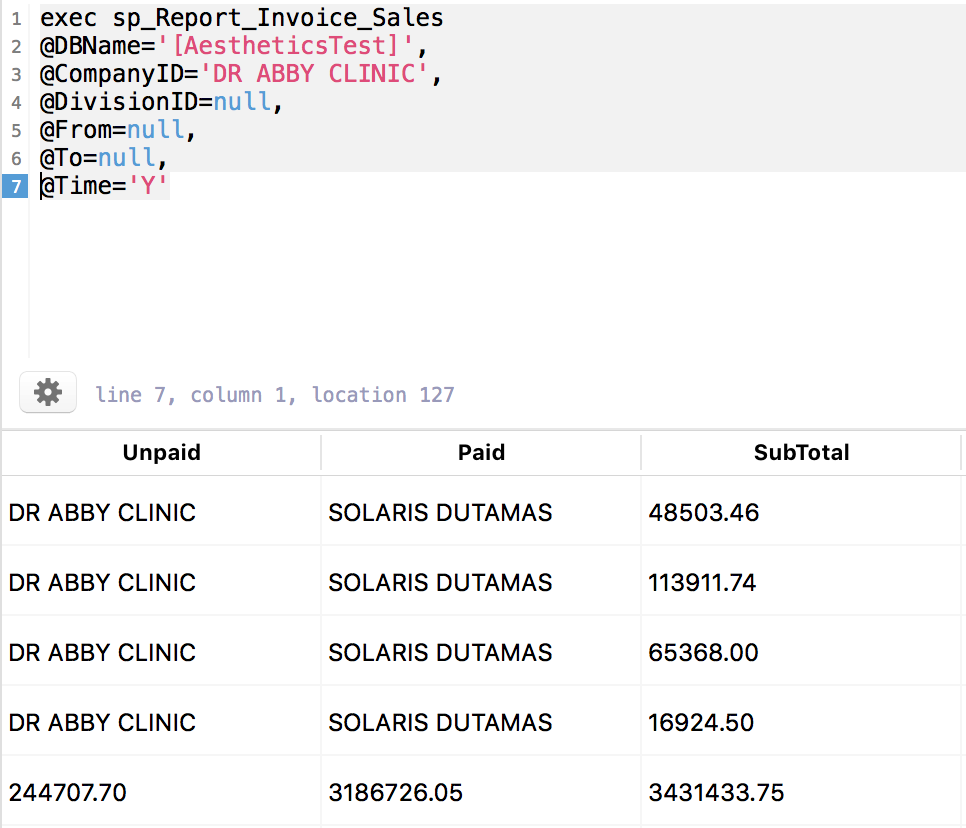This screenshot has width=966, height=828.
Task: Click the @DBName parameter name
Action: coord(91,46)
